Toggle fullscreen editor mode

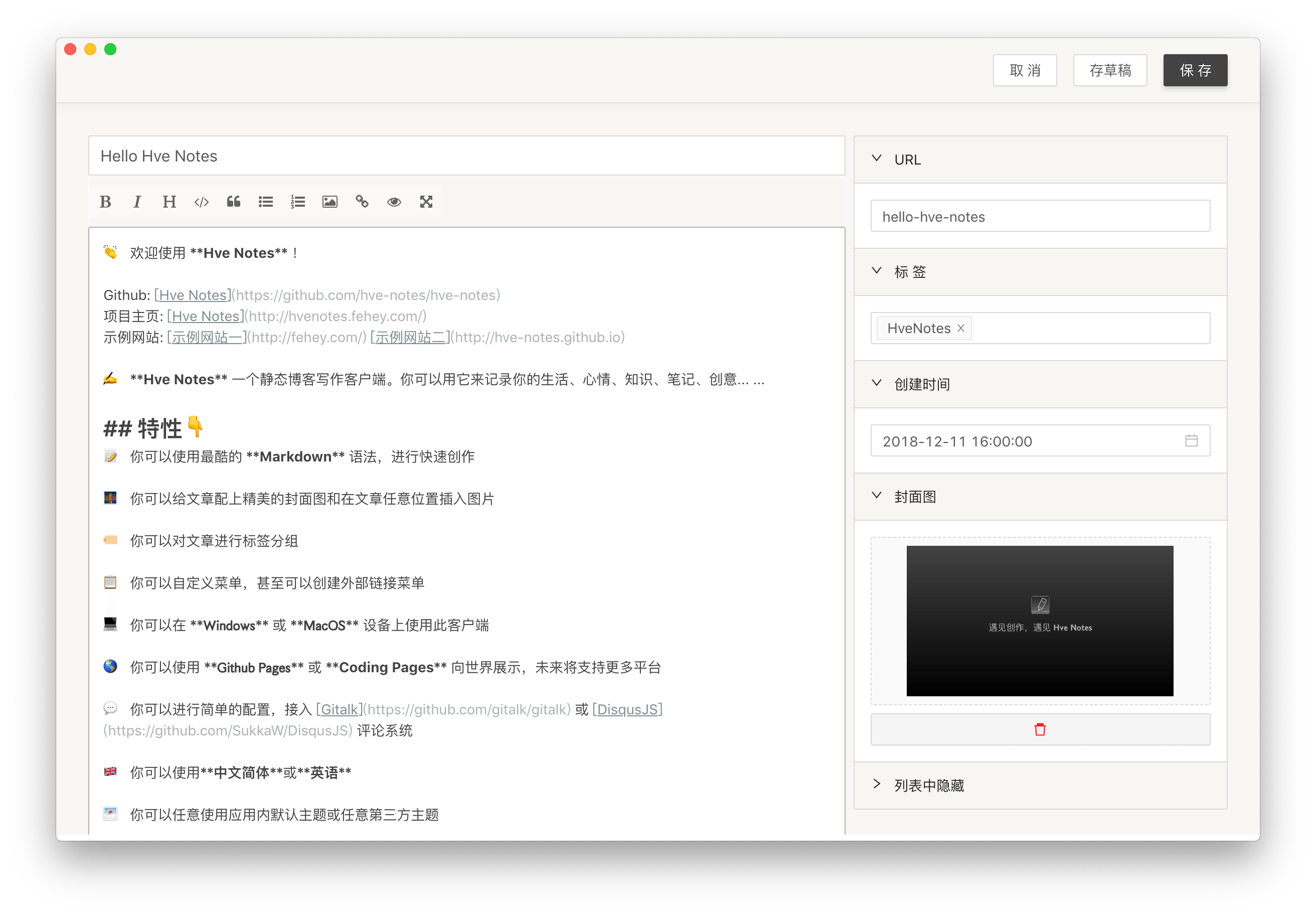click(x=426, y=202)
